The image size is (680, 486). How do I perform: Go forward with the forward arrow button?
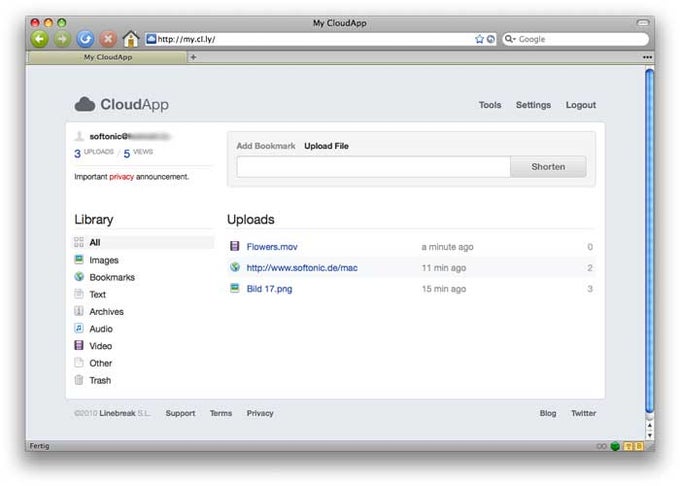click(x=62, y=39)
